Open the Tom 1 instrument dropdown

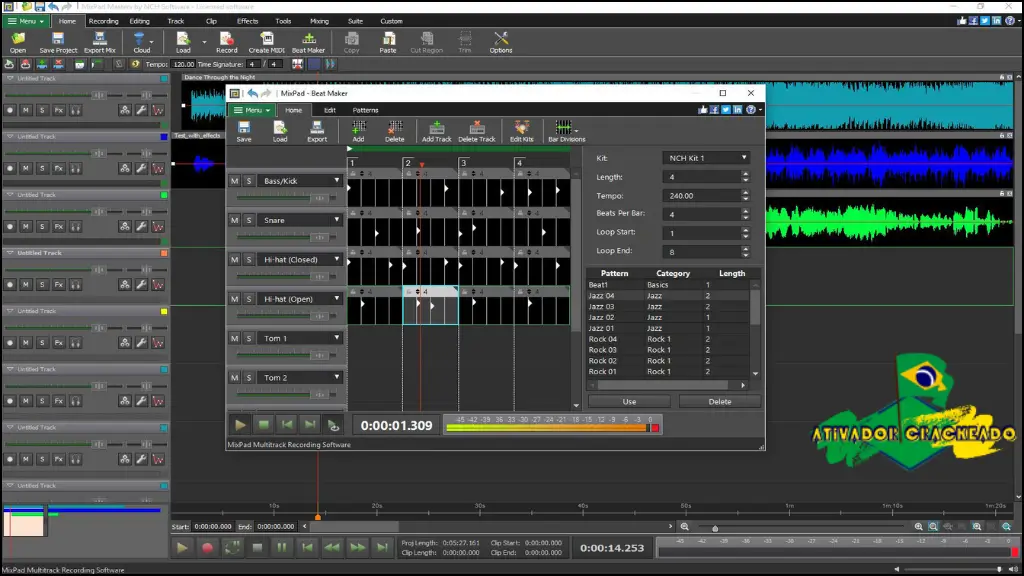click(300, 338)
